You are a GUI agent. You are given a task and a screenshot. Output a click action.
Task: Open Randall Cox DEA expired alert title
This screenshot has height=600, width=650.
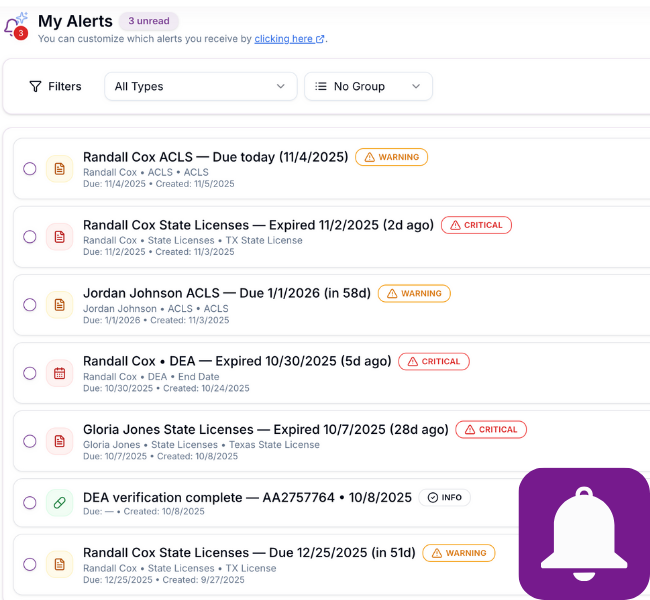(x=236, y=361)
